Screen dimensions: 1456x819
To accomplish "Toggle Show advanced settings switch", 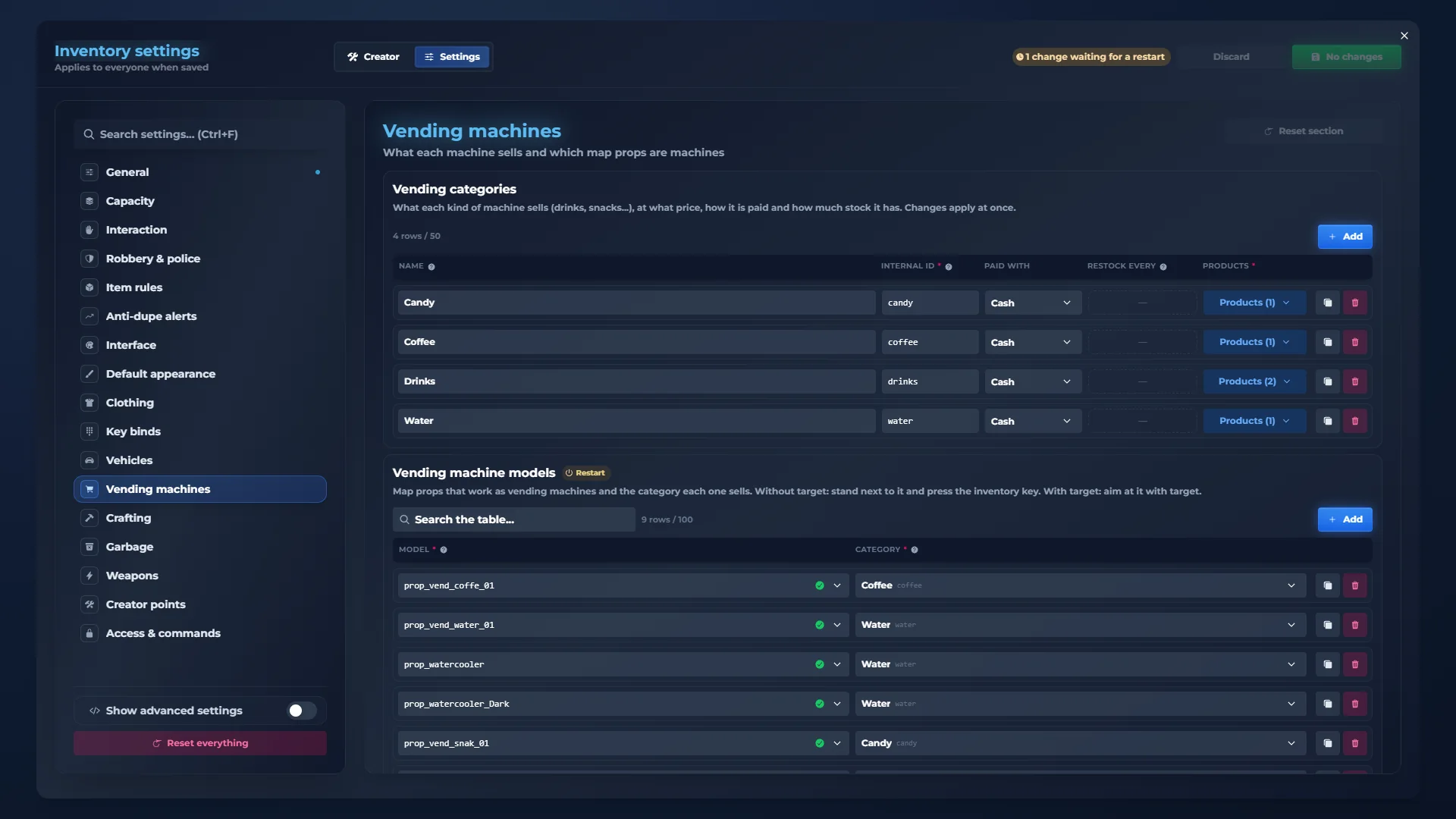I will 302,711.
